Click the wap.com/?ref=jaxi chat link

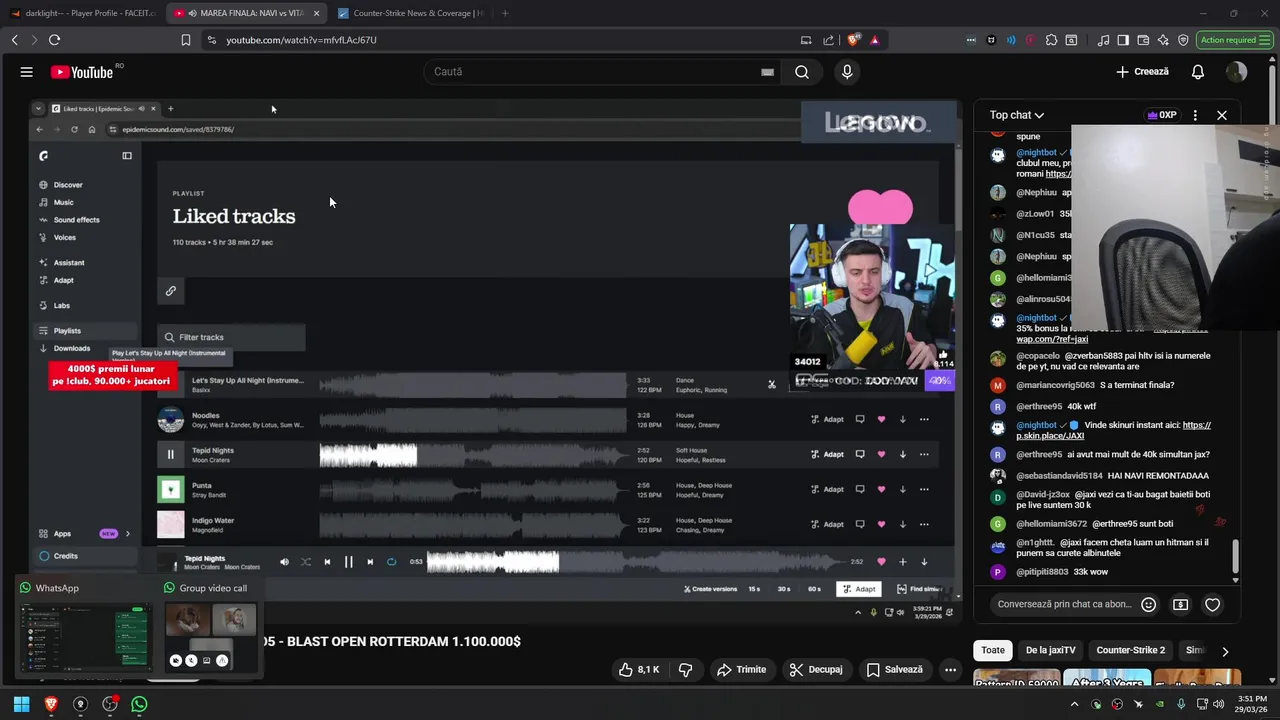[1052, 339]
